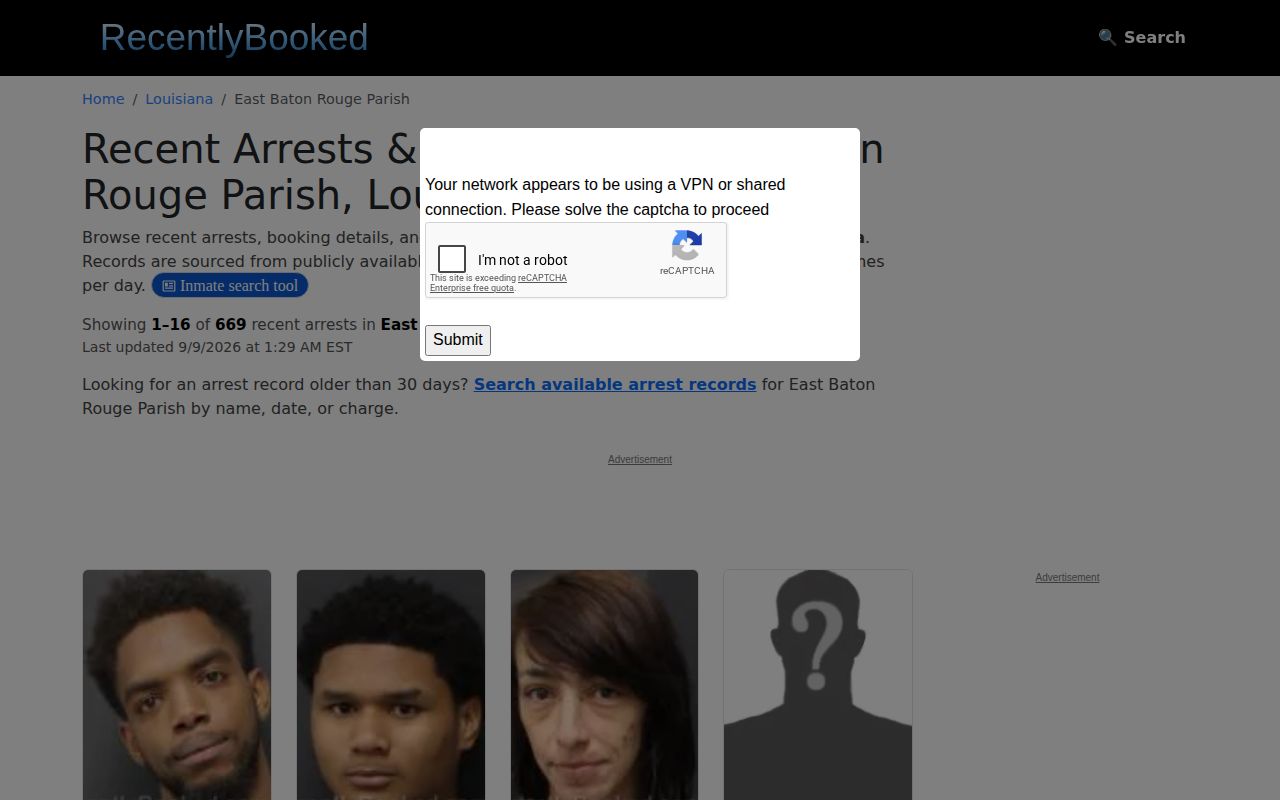Viewport: 1280px width, 800px height.
Task: Open the first mugshot of bearded man
Action: pyautogui.click(x=177, y=685)
